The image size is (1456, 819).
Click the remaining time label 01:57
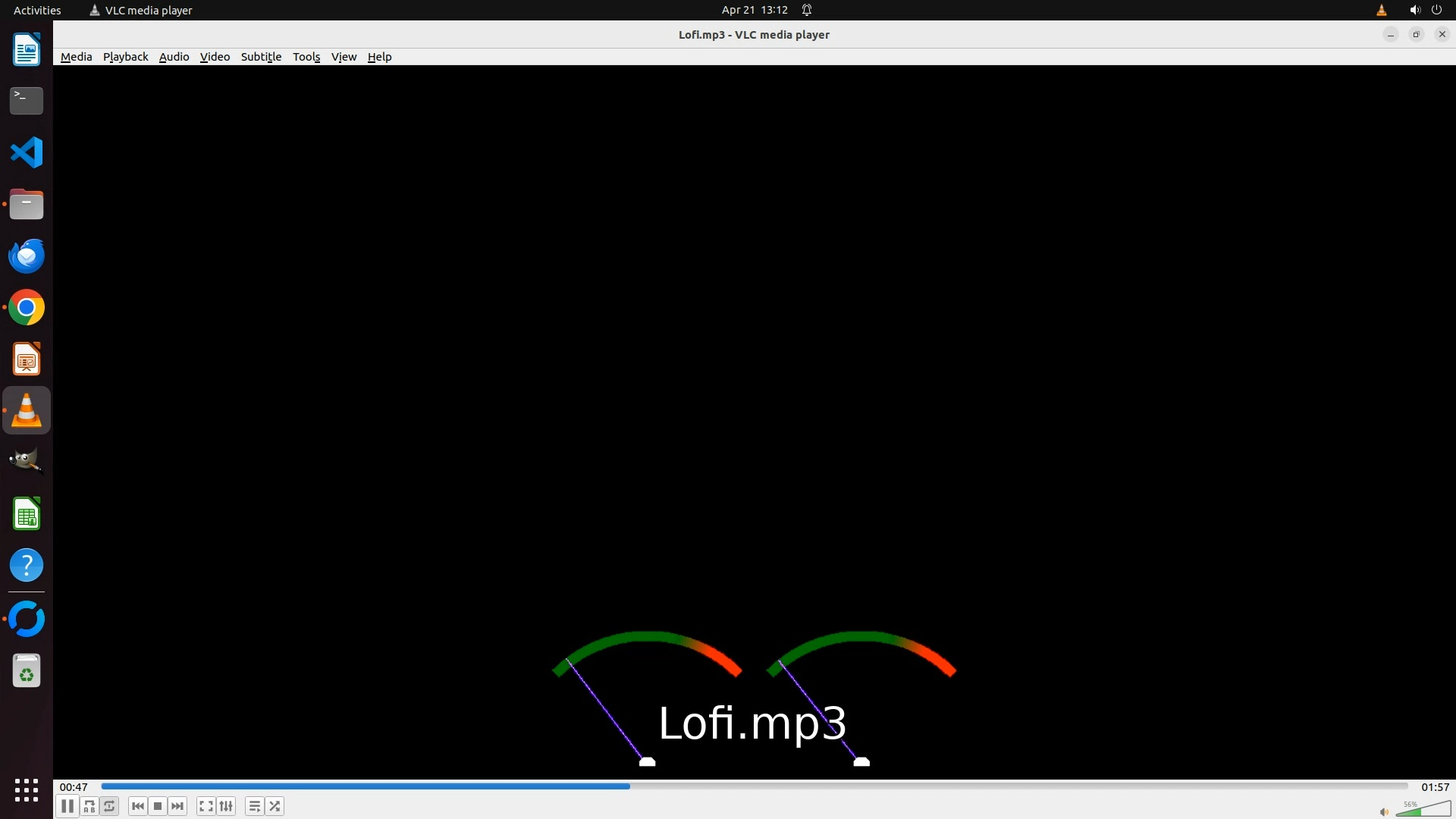[x=1435, y=787]
